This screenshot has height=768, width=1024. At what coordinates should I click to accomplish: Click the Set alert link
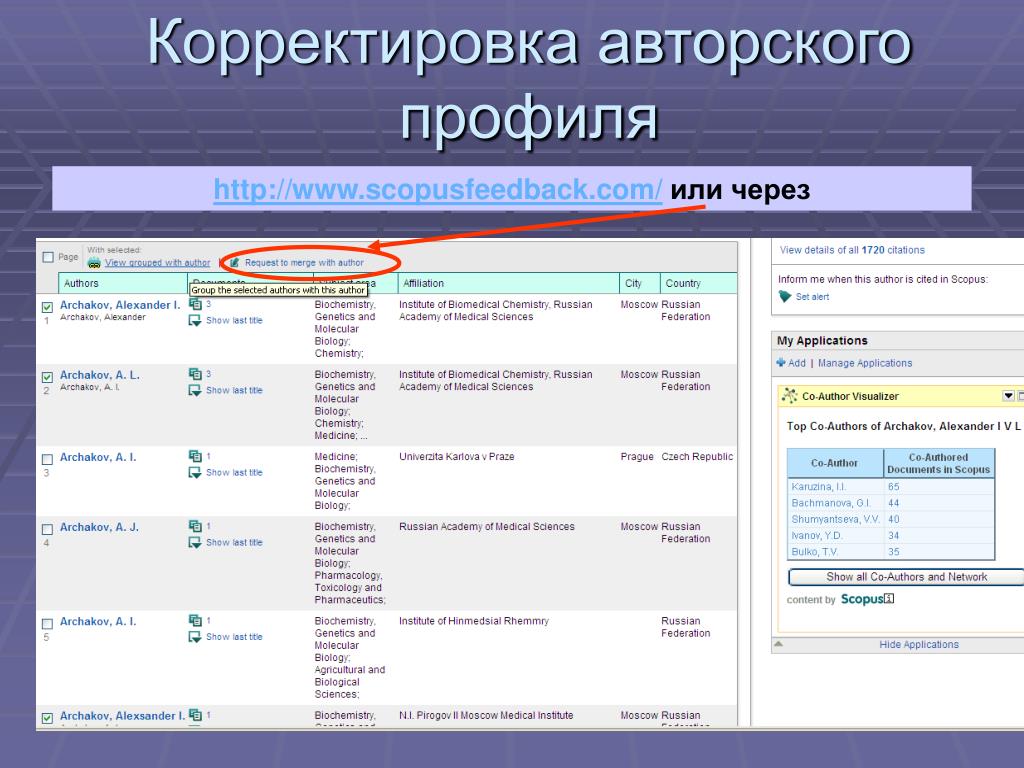812,296
